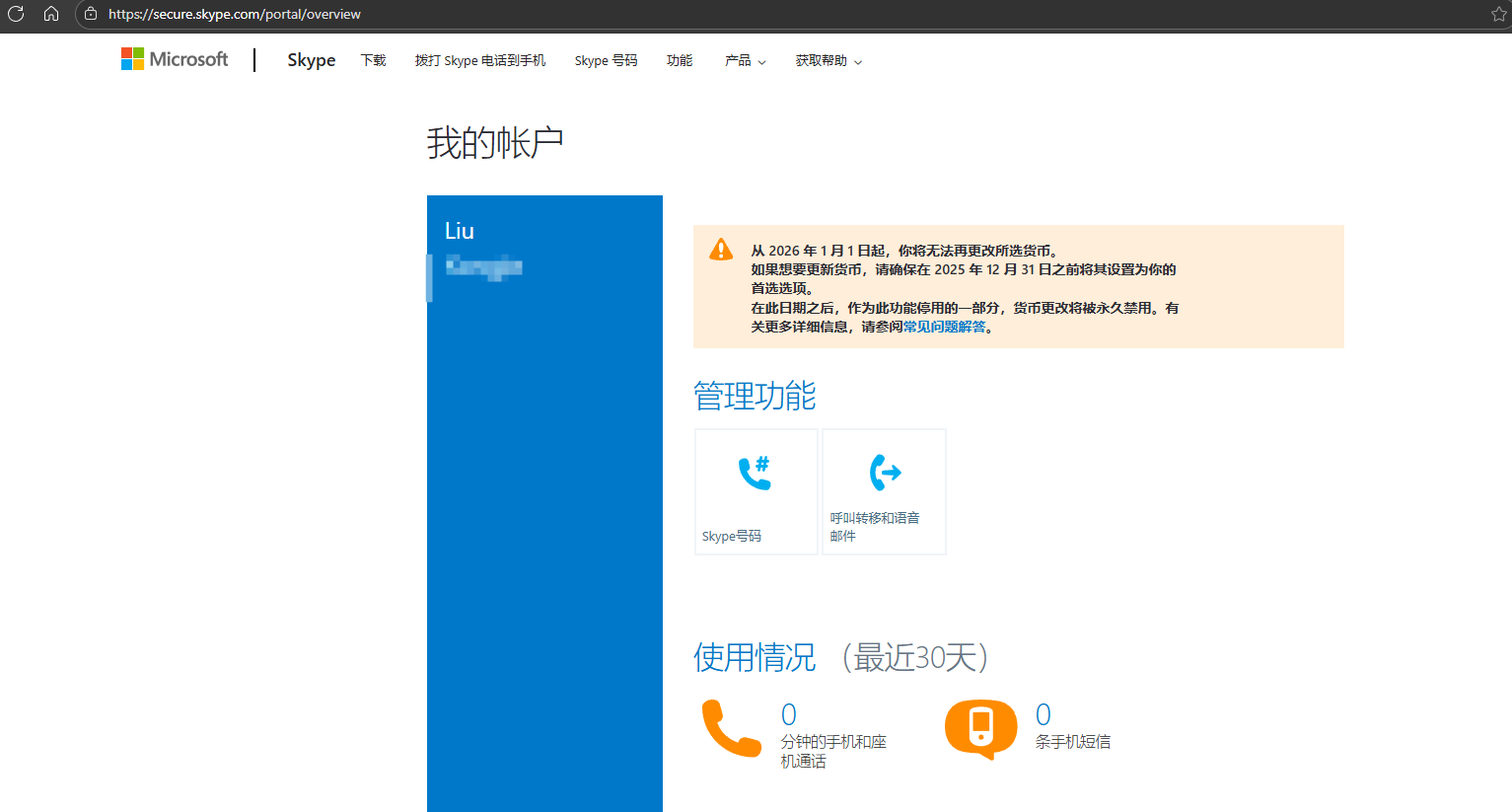The image size is (1512, 812).
Task: Click the Microsoft logo
Action: pyautogui.click(x=174, y=59)
